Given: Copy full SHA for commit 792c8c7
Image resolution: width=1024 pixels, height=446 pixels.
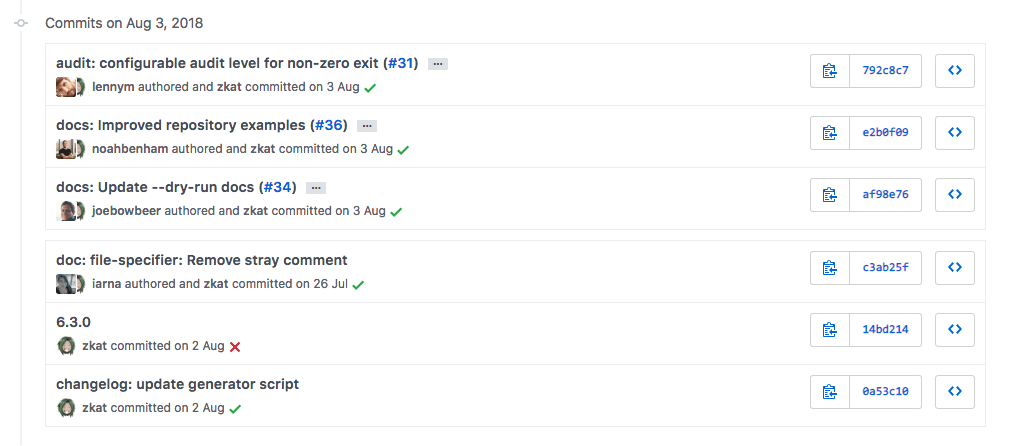Looking at the screenshot, I should point(829,71).
